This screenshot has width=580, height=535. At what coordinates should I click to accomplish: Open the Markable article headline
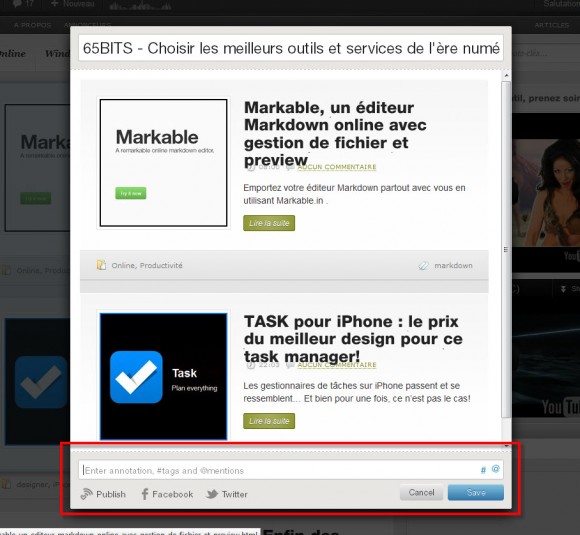[x=335, y=134]
